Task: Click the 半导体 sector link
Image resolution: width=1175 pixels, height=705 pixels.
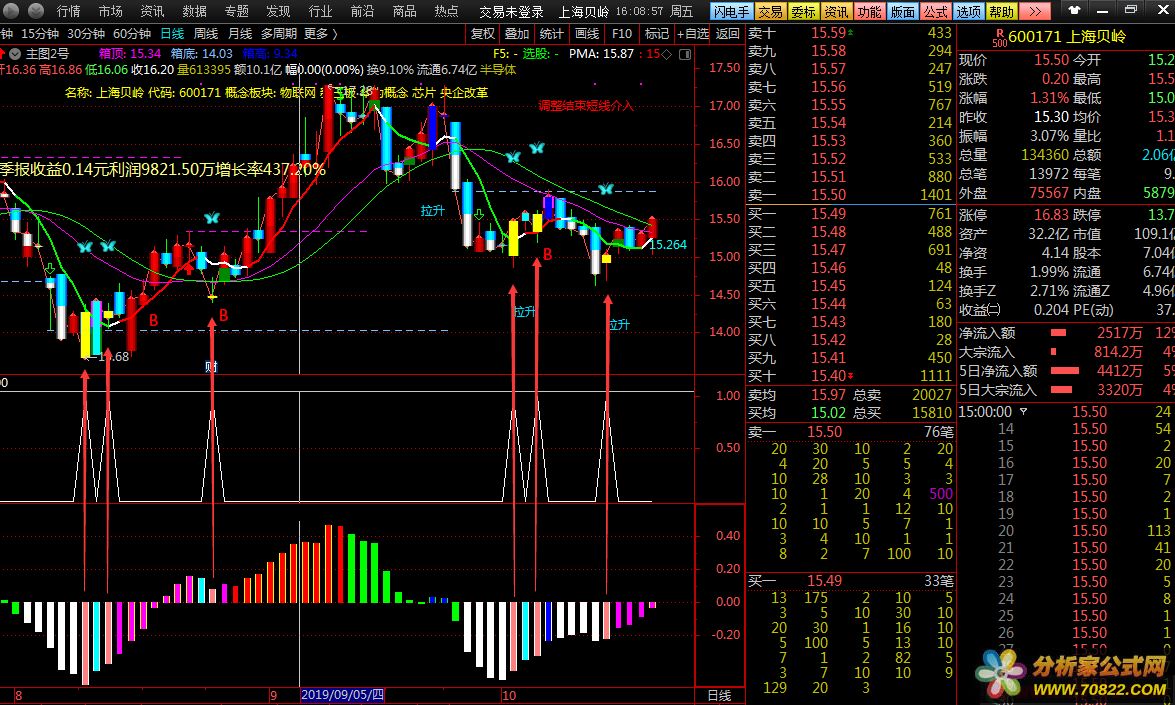Action: (498, 70)
